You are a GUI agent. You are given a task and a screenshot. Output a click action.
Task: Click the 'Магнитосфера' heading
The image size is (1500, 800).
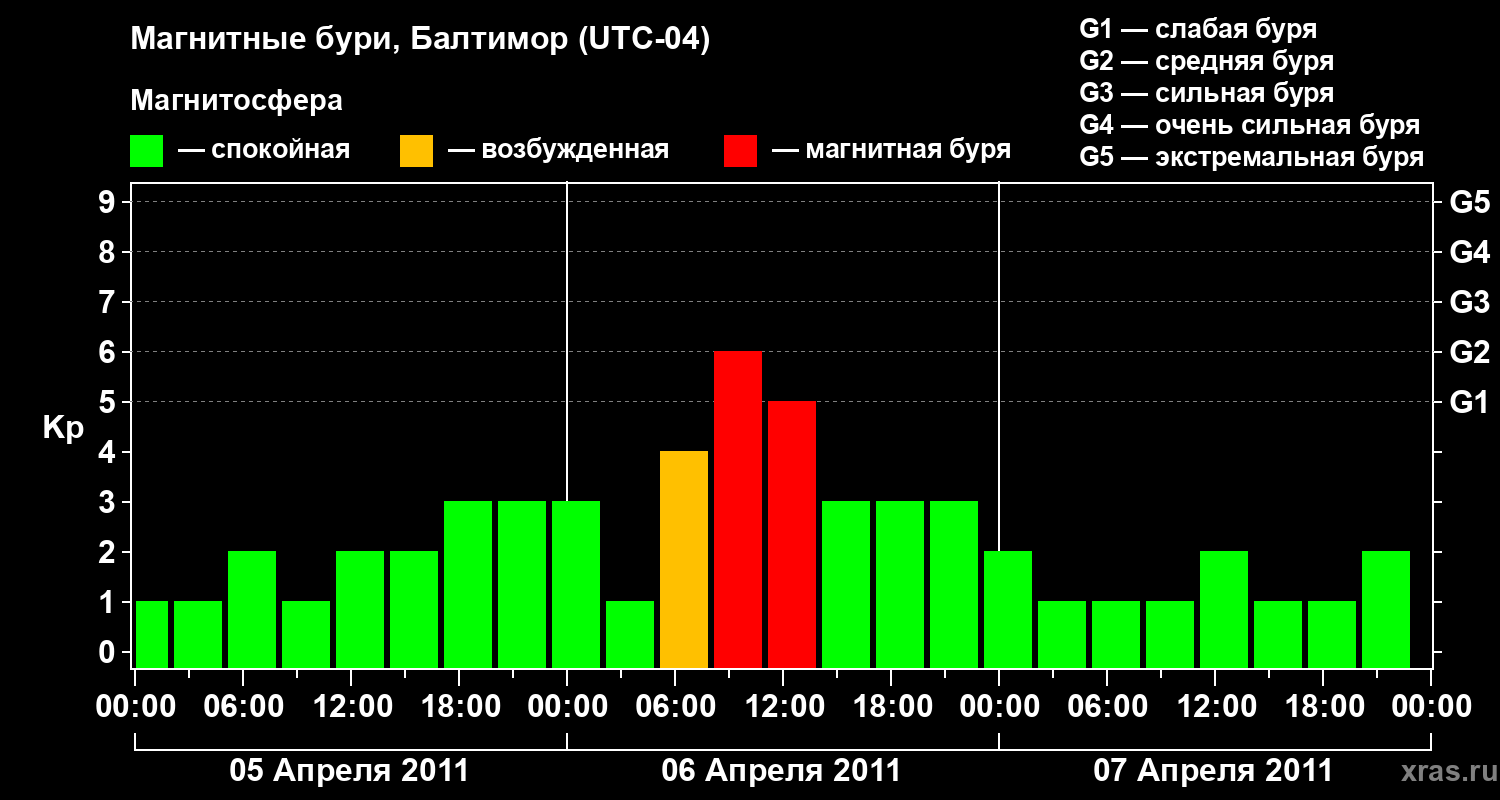(237, 101)
